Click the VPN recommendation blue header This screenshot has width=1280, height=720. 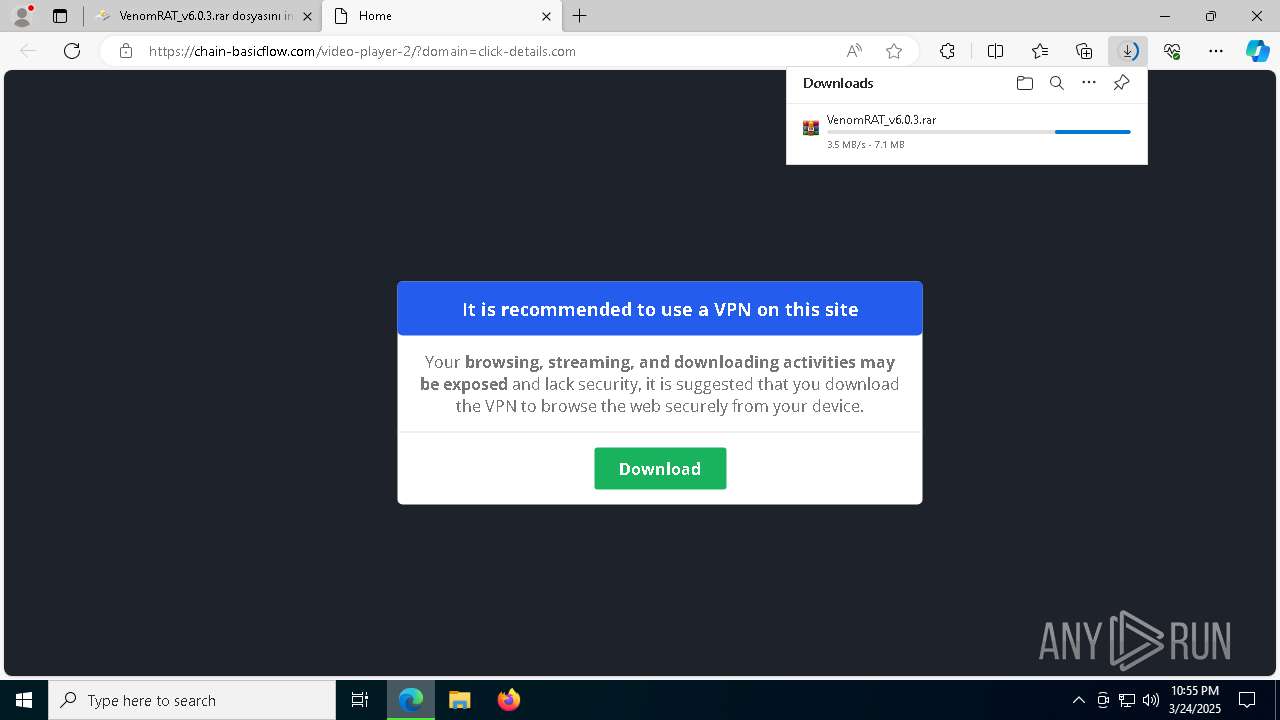point(660,309)
